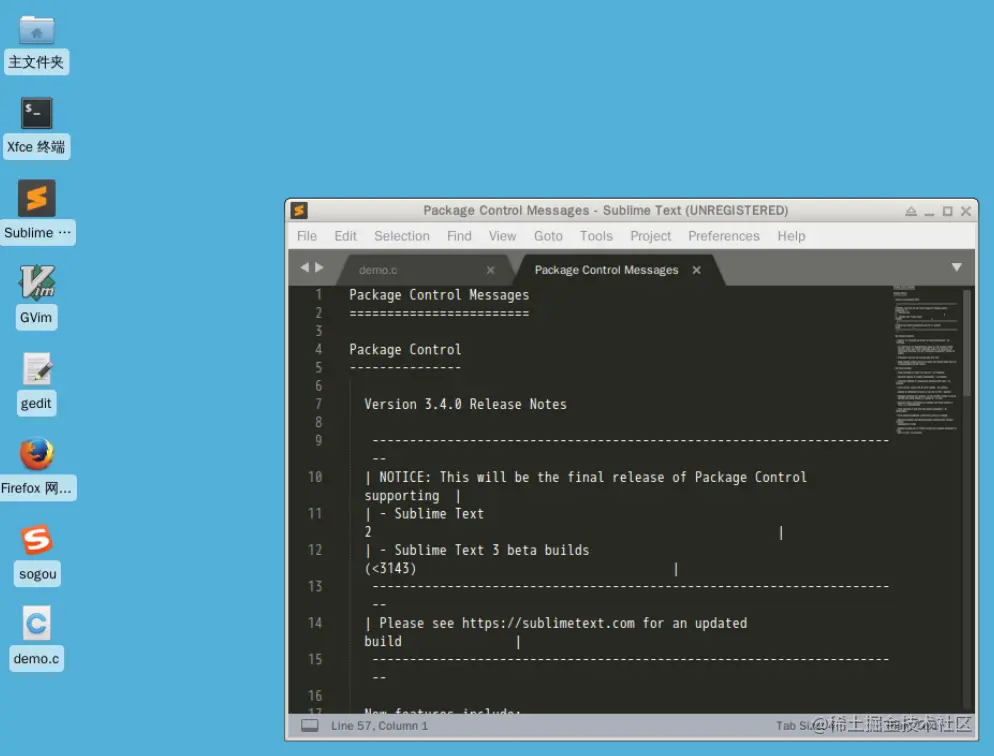Close the Sublime Text window
The image size is (994, 756).
pyautogui.click(x=965, y=211)
